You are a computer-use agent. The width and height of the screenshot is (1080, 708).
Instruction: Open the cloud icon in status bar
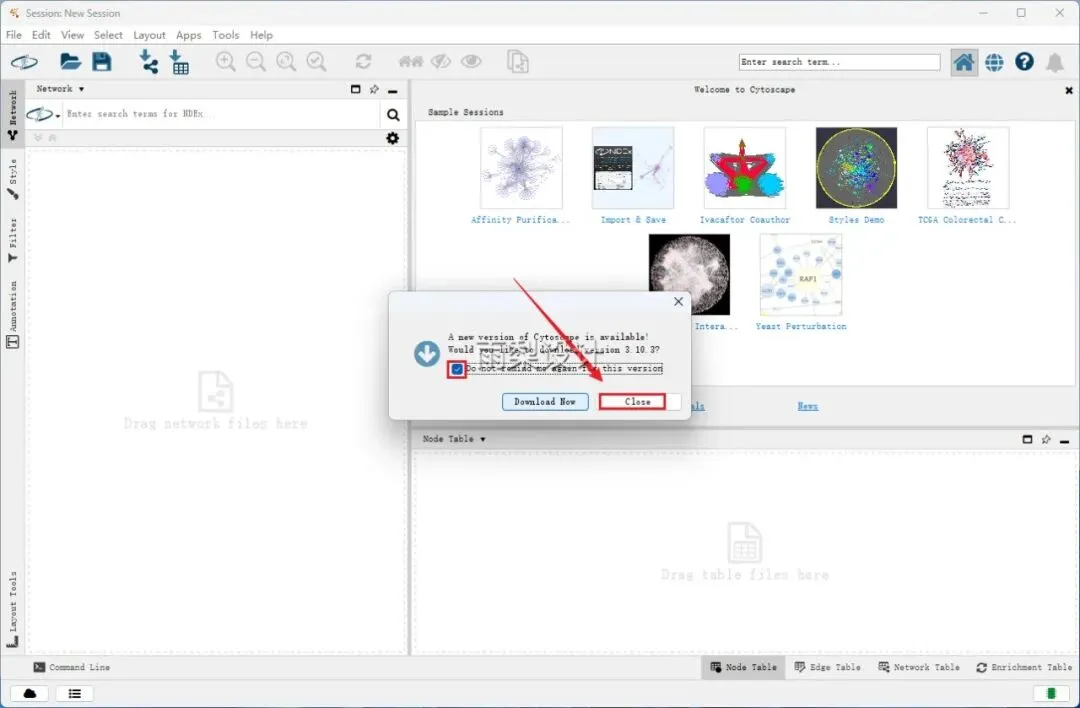[x=30, y=694]
